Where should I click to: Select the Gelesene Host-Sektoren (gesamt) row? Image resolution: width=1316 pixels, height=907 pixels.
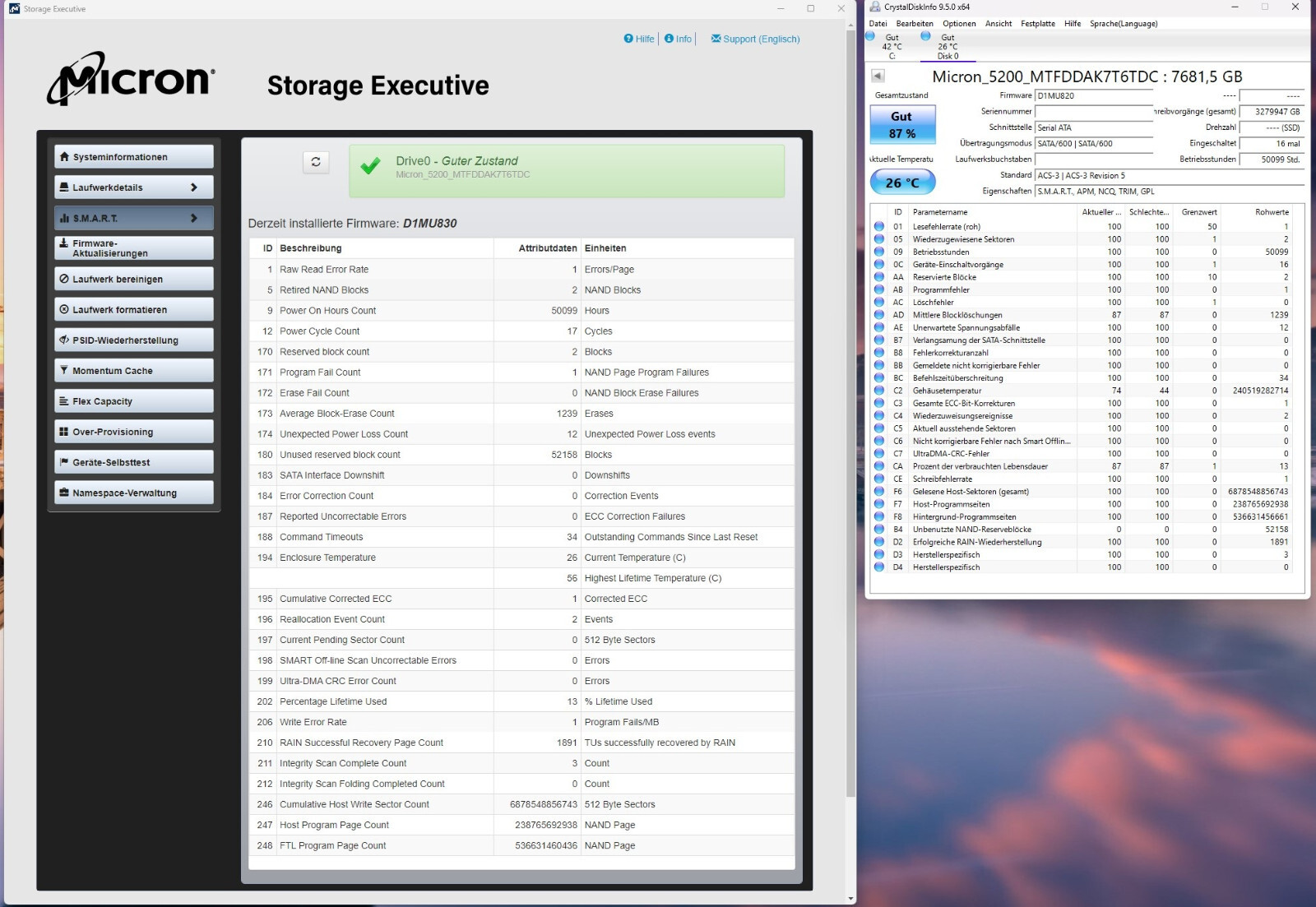coord(1082,492)
